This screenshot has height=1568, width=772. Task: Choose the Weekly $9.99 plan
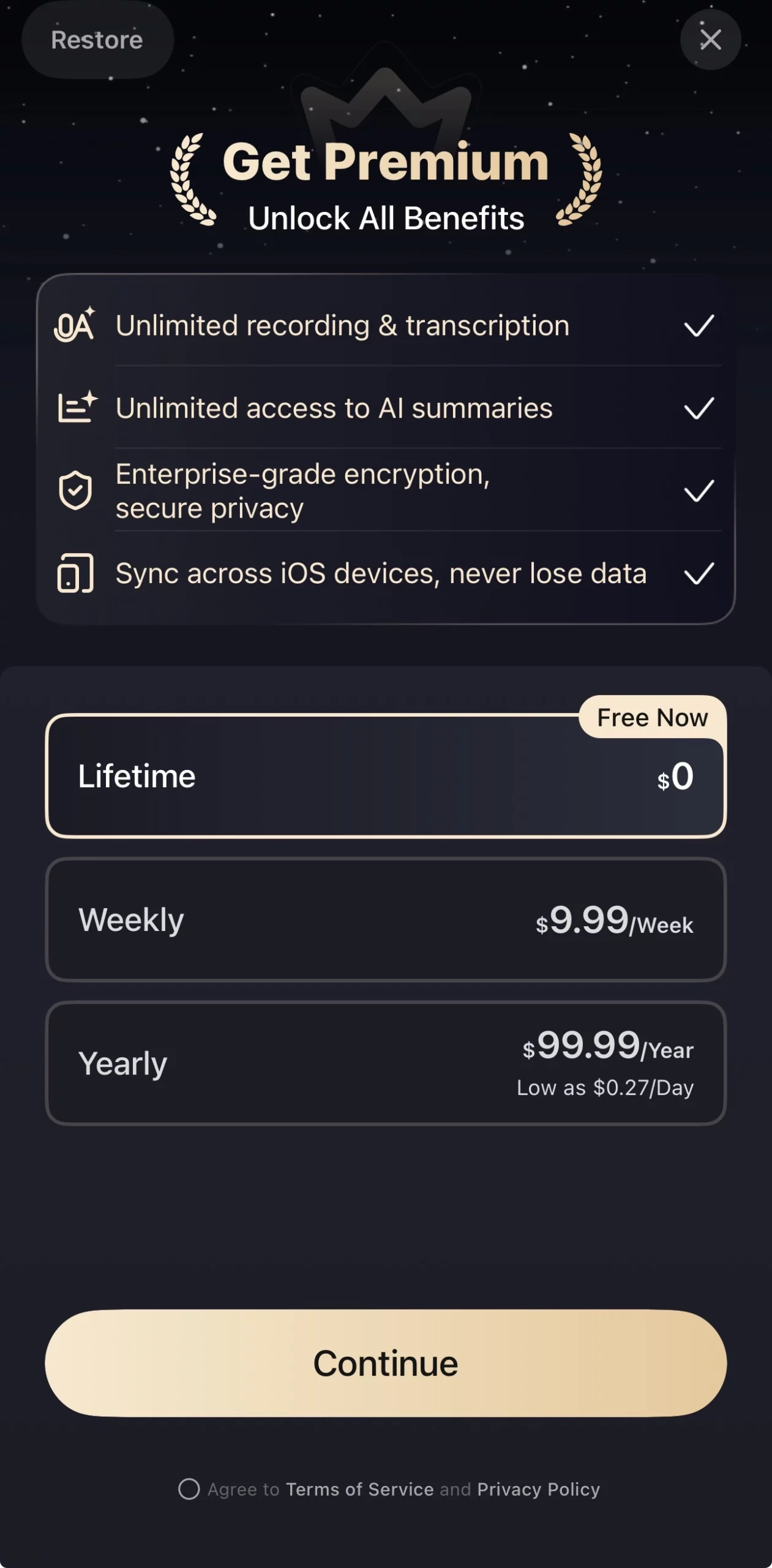pos(386,920)
